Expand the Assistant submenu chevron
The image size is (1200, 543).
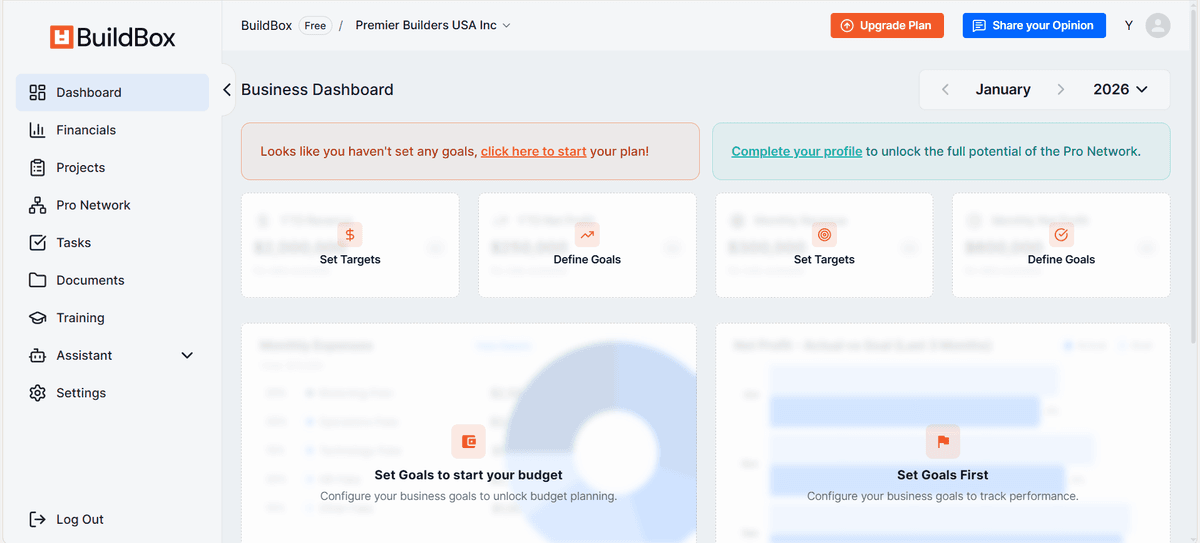coord(187,355)
